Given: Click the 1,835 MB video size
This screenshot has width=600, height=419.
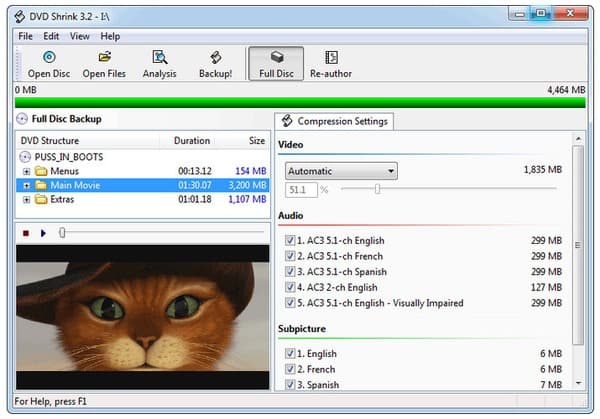Looking at the screenshot, I should [x=543, y=170].
